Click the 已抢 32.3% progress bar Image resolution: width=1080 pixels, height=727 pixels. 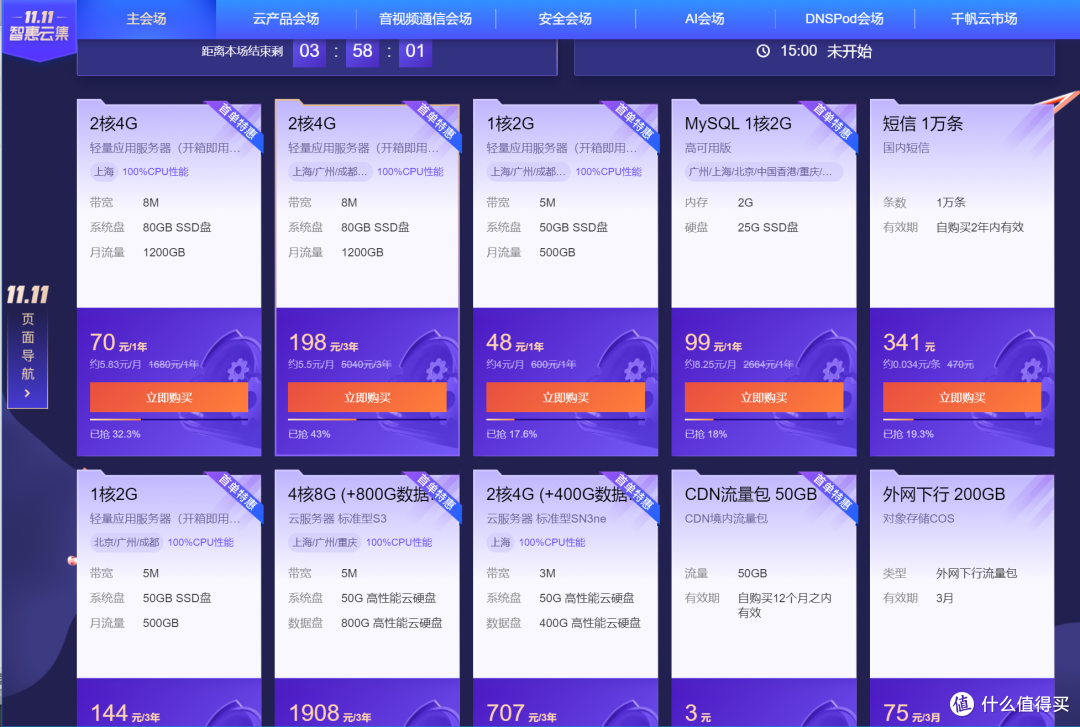169,419
